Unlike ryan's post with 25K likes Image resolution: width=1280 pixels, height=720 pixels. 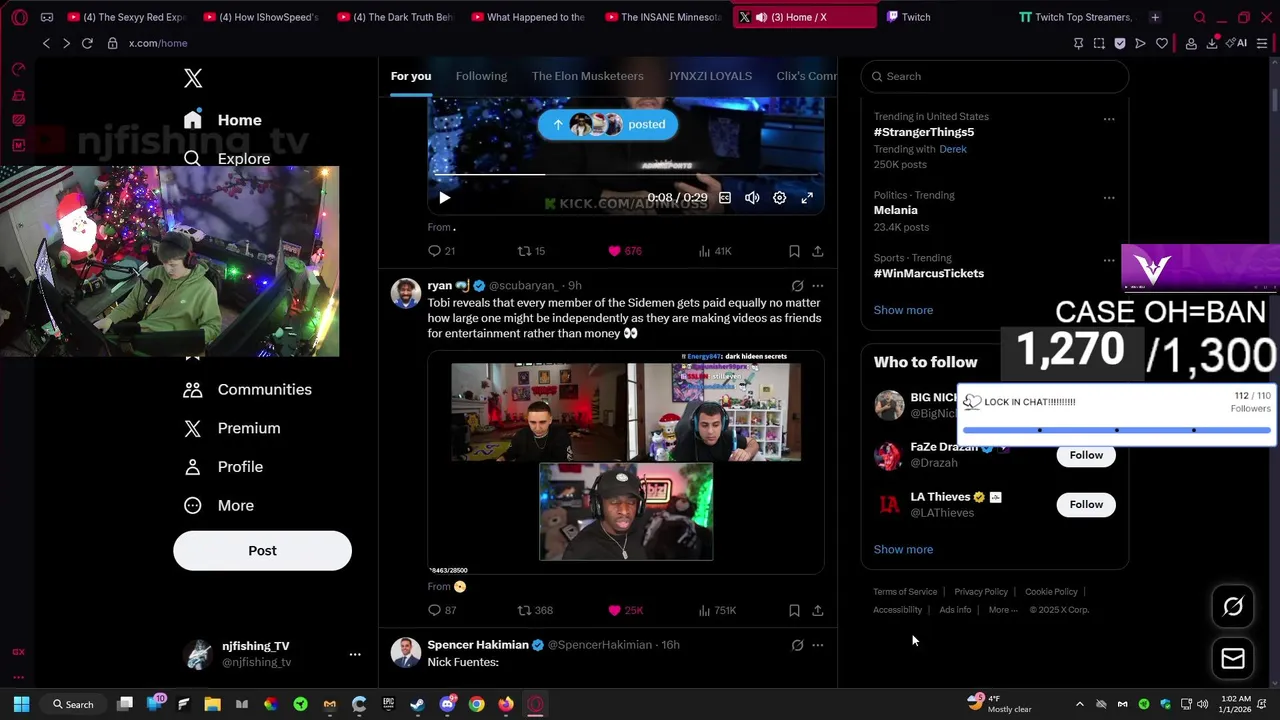pyautogui.click(x=625, y=610)
